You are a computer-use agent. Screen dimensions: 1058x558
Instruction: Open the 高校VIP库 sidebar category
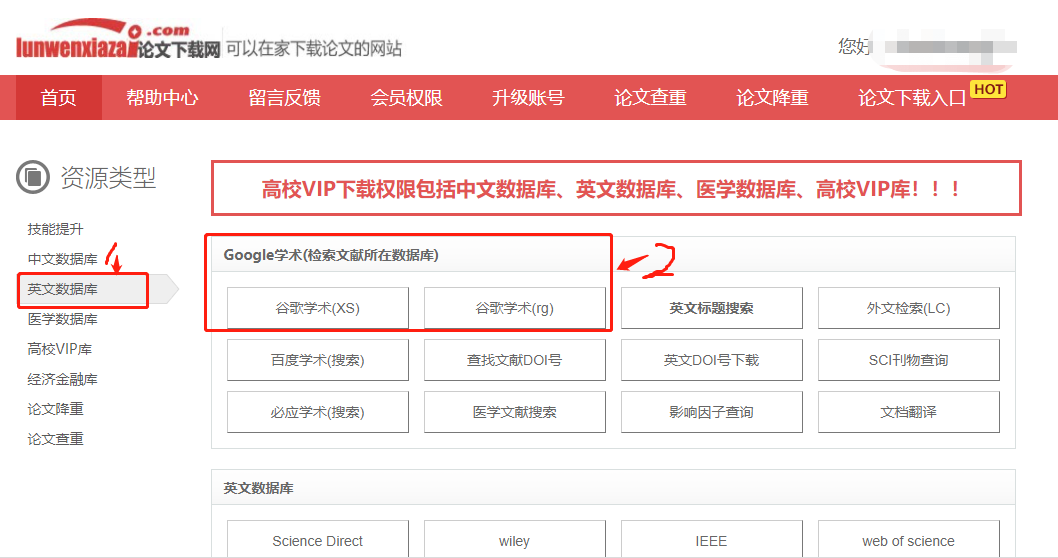[x=59, y=349]
